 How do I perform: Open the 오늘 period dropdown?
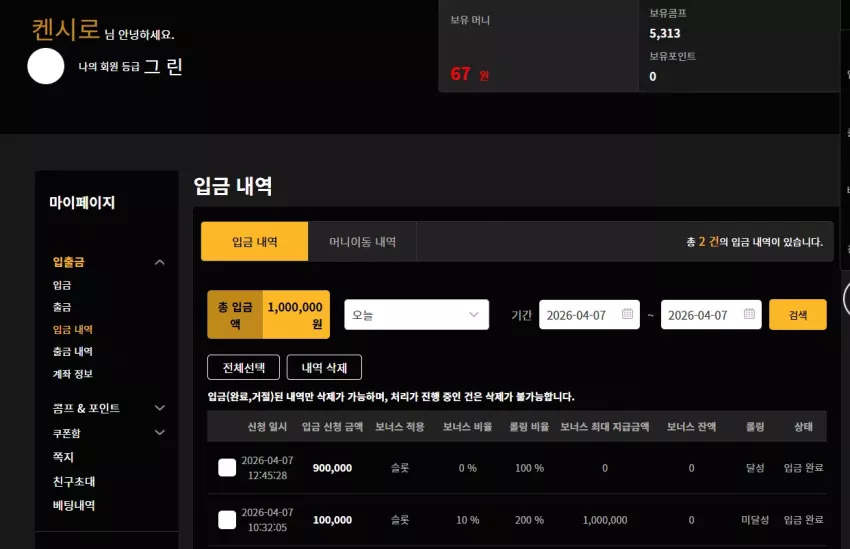(416, 314)
